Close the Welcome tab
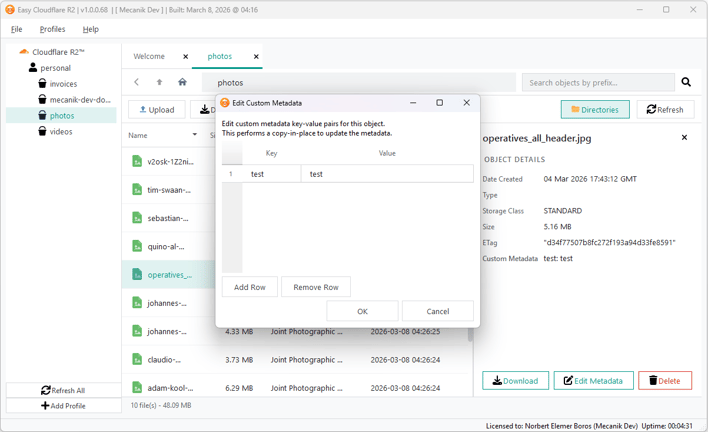The image size is (708, 432). point(186,56)
